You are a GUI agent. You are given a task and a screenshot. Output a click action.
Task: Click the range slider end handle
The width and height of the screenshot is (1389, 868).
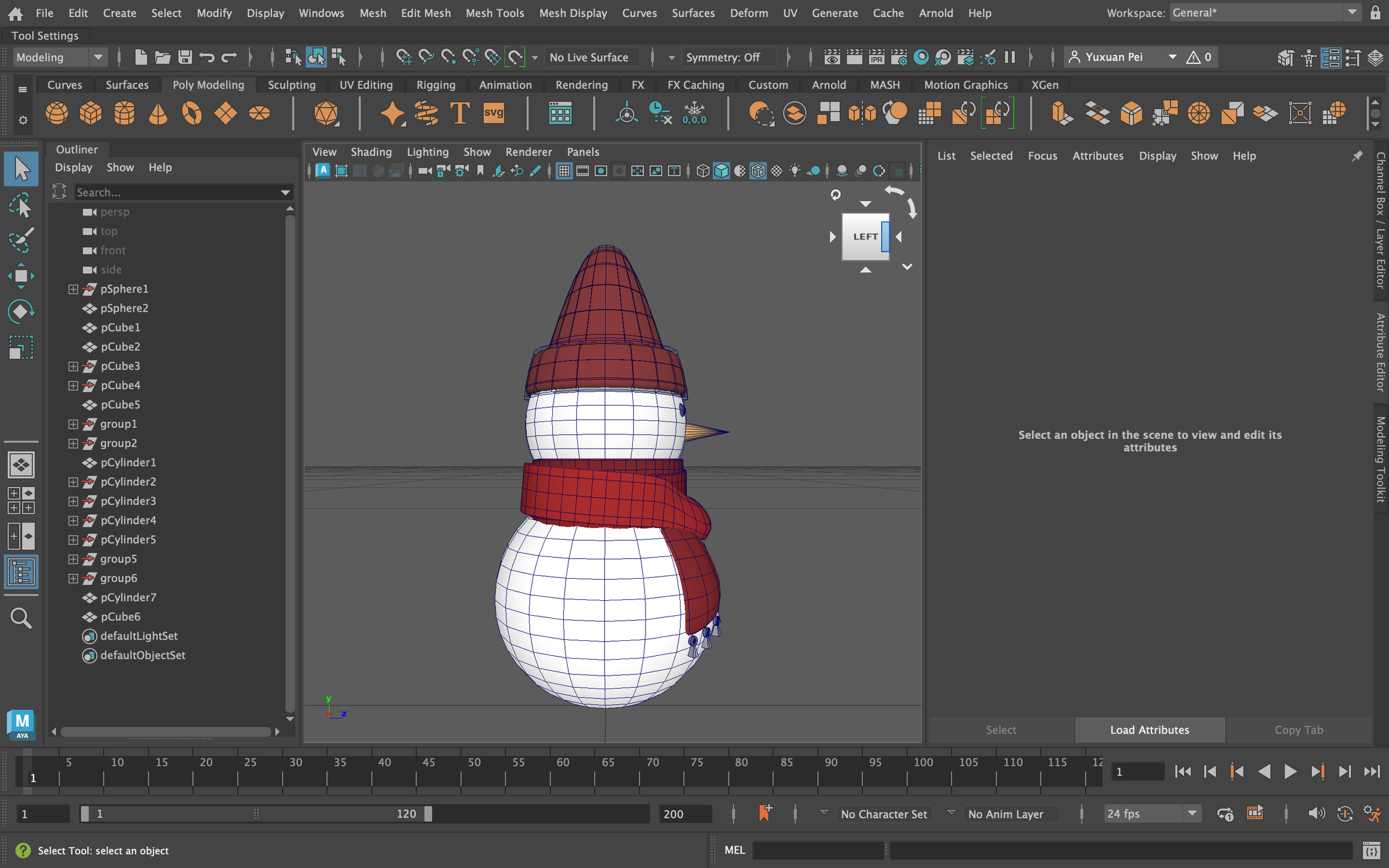(x=428, y=814)
